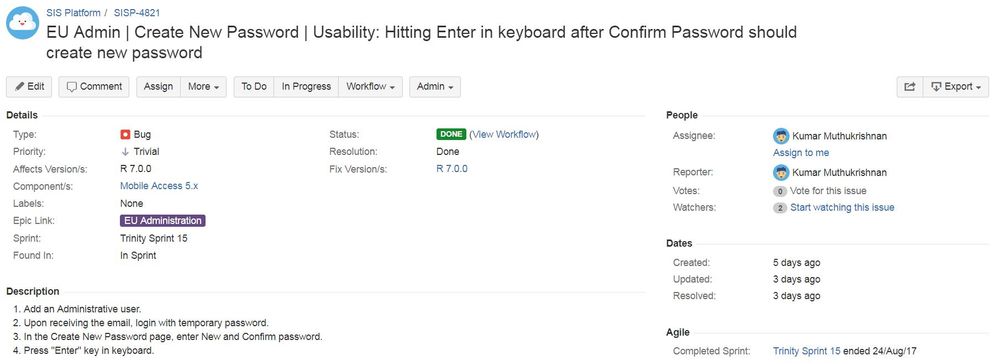This screenshot has width=999, height=364.
Task: Open the View Workflow link
Action: coord(506,135)
